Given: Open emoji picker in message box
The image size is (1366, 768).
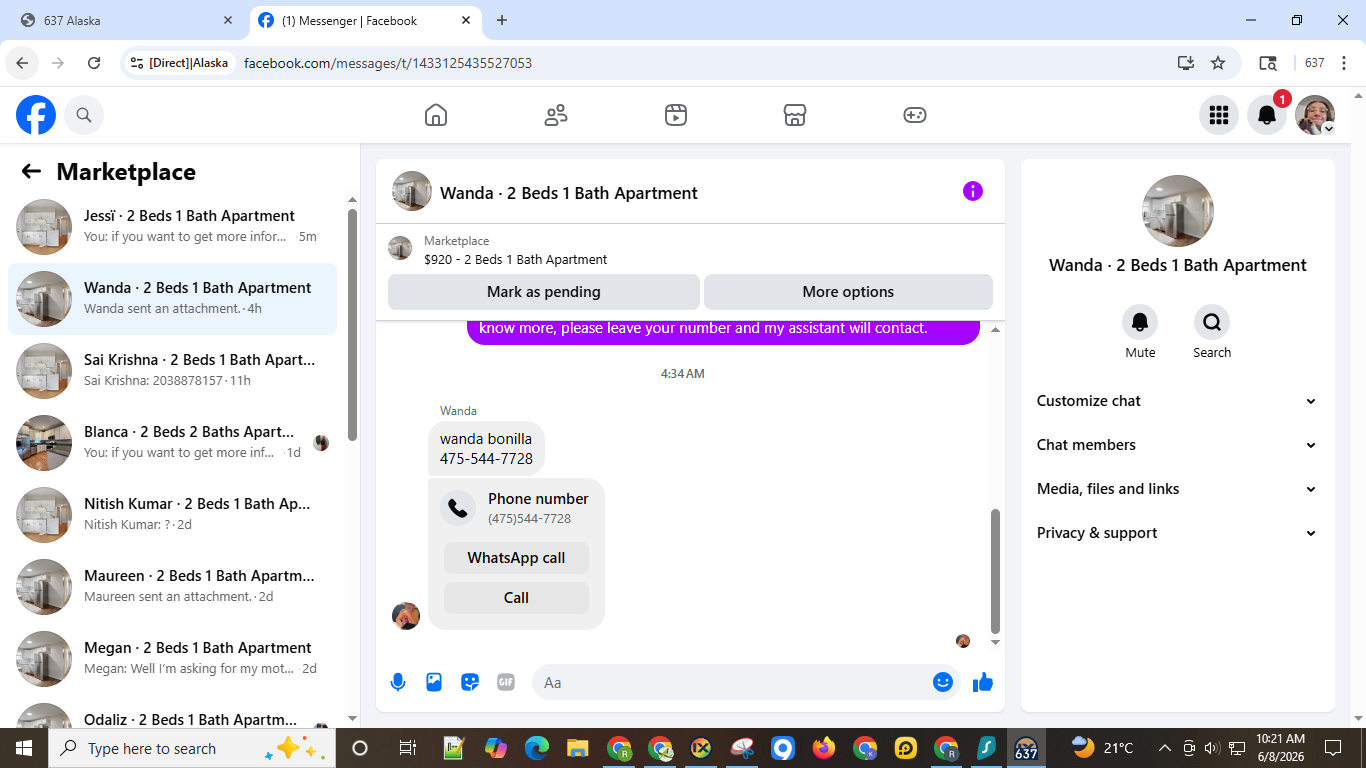Looking at the screenshot, I should click(x=942, y=682).
